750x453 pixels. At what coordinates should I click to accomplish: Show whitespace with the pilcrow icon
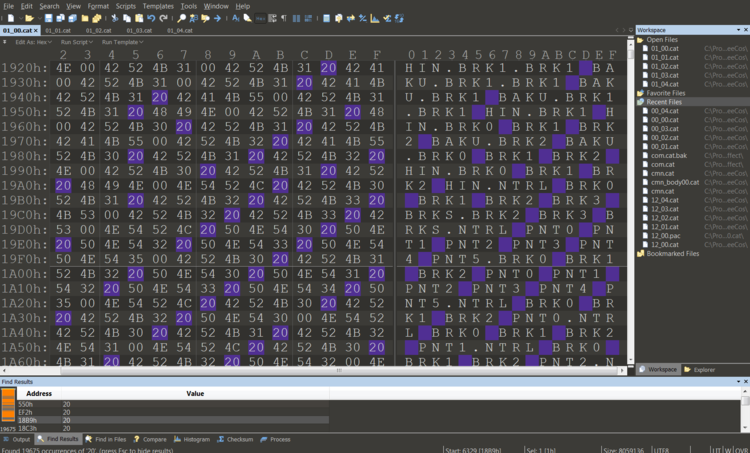[284, 18]
